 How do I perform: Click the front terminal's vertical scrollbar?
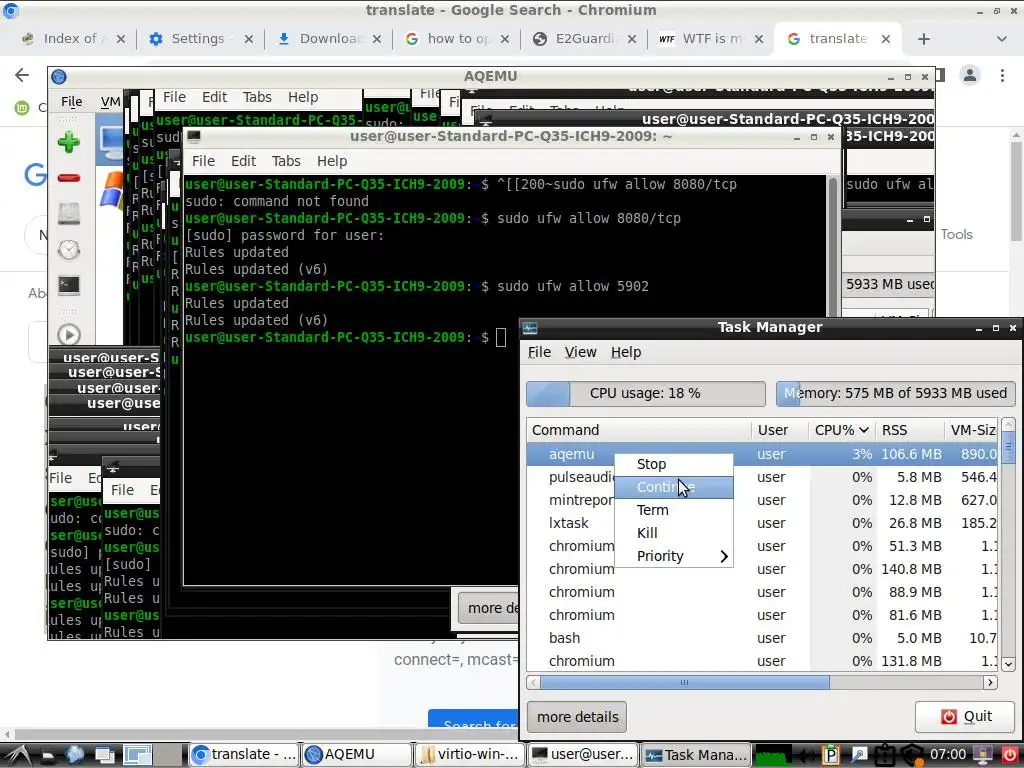coord(833,248)
